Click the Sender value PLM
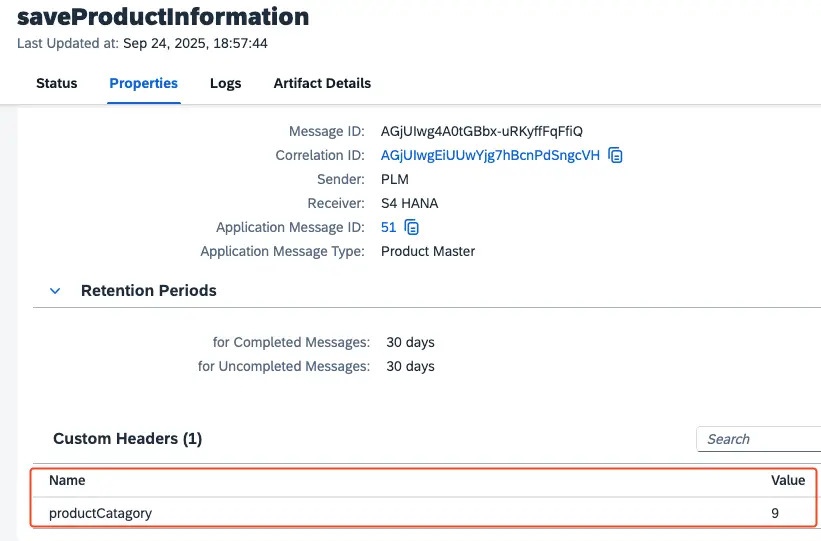The width and height of the screenshot is (821, 541). click(395, 179)
